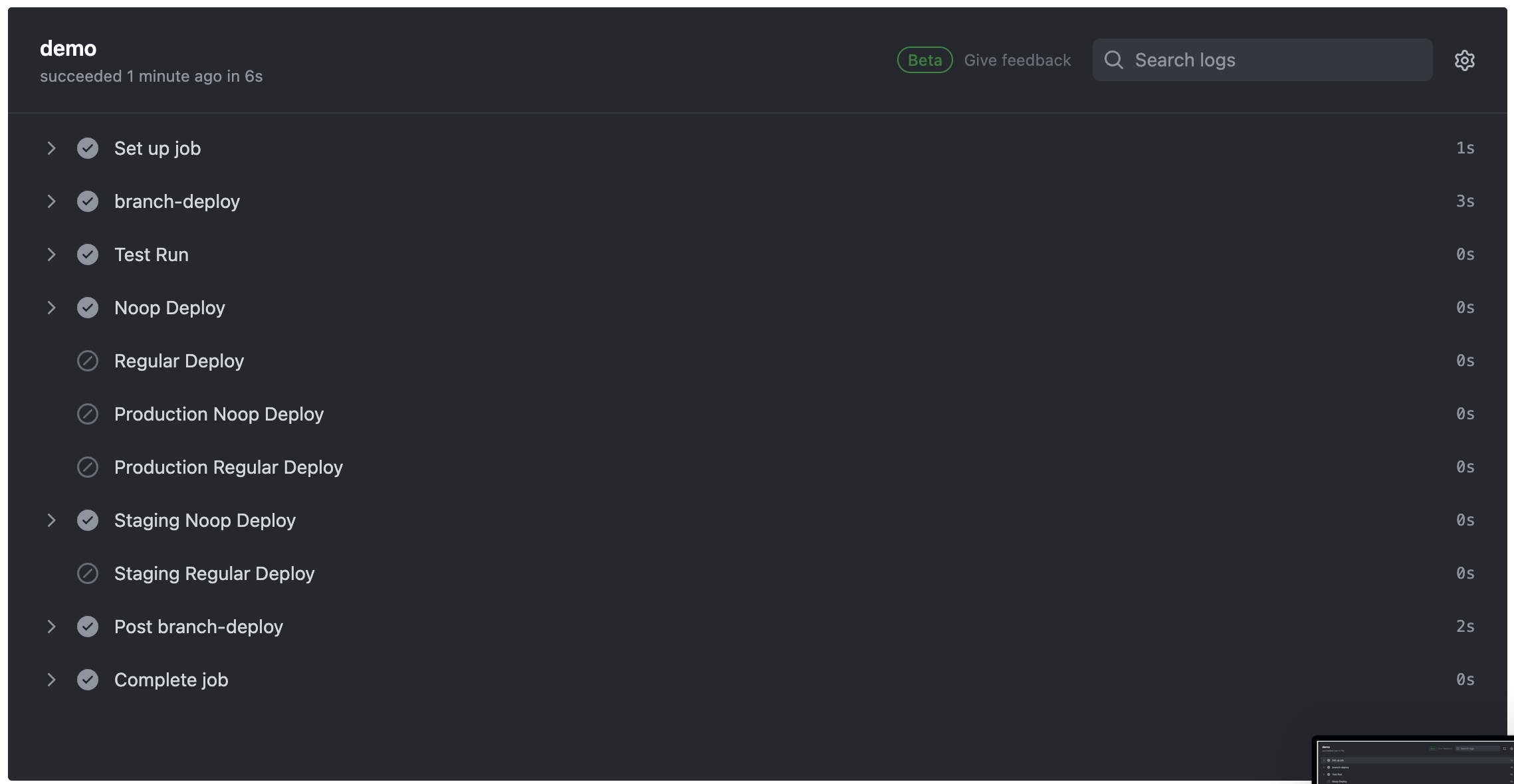Click the Beta badge
The height and width of the screenshot is (784, 1514).
coord(924,60)
